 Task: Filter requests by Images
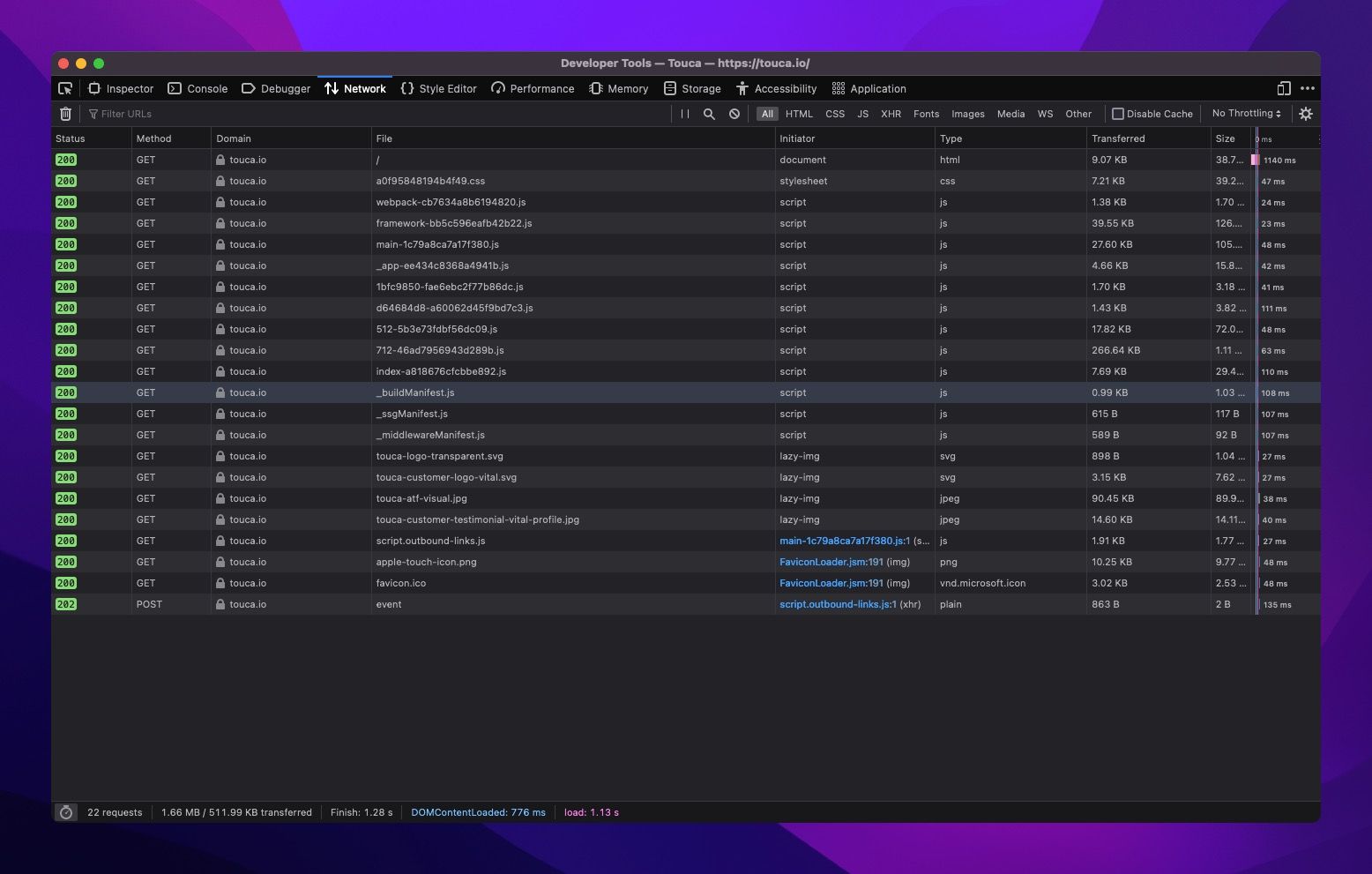coord(967,114)
